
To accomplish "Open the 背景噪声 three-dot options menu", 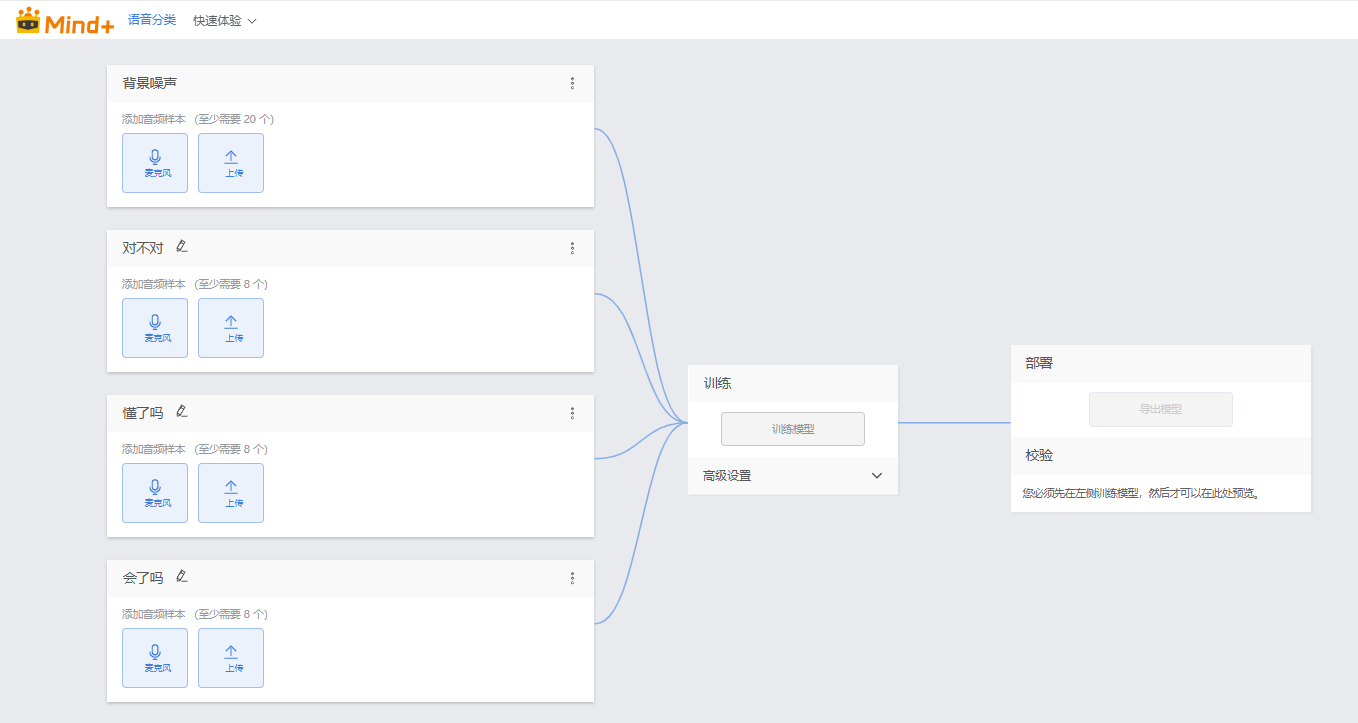I will coord(572,84).
